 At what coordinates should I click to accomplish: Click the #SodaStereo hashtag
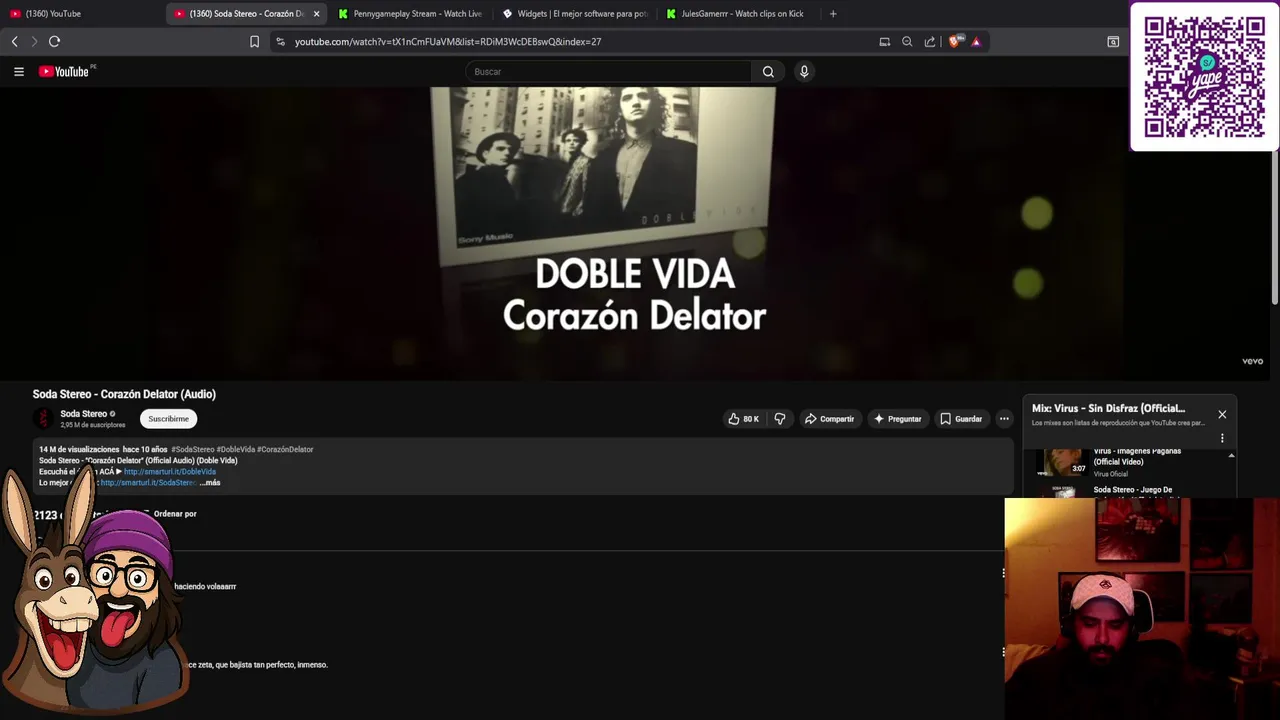pyautogui.click(x=192, y=450)
